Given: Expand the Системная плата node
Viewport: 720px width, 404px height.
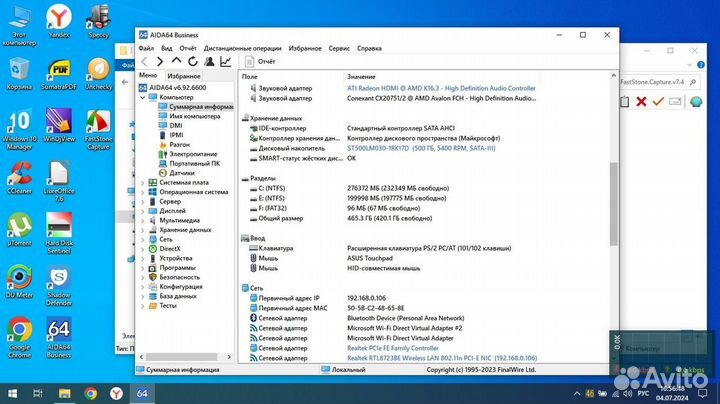Looking at the screenshot, I should click(142, 183).
